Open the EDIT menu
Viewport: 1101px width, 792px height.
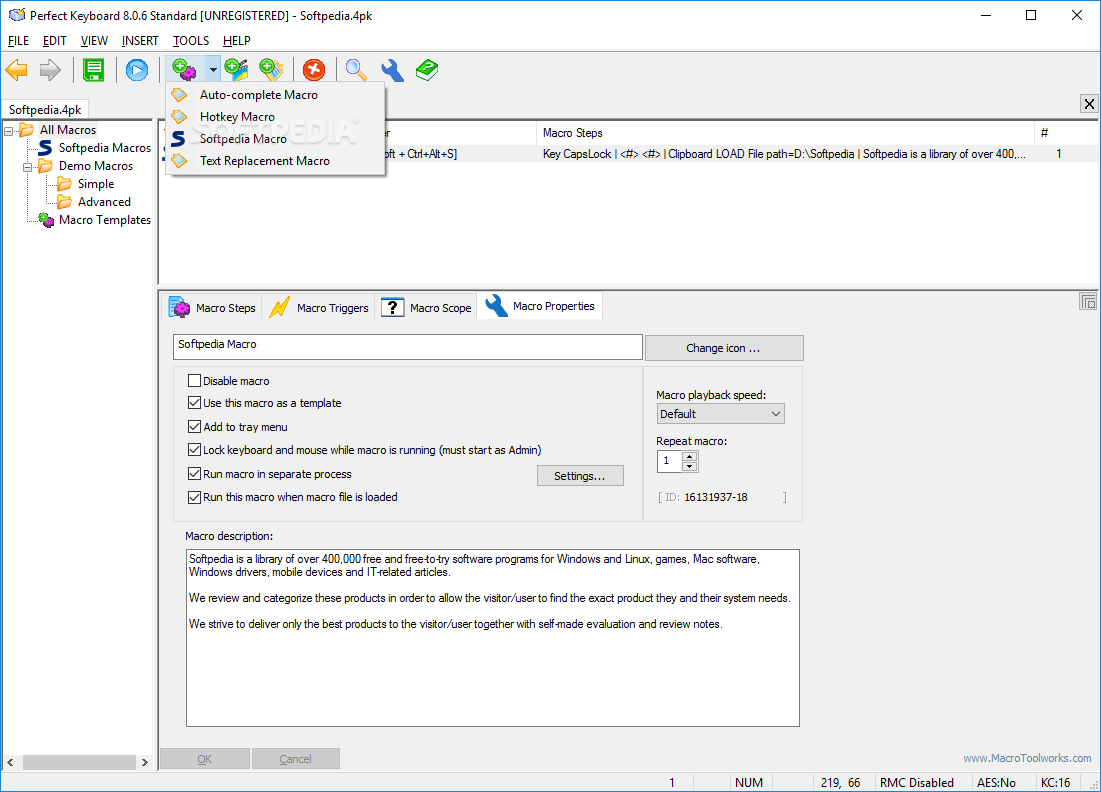tap(55, 41)
